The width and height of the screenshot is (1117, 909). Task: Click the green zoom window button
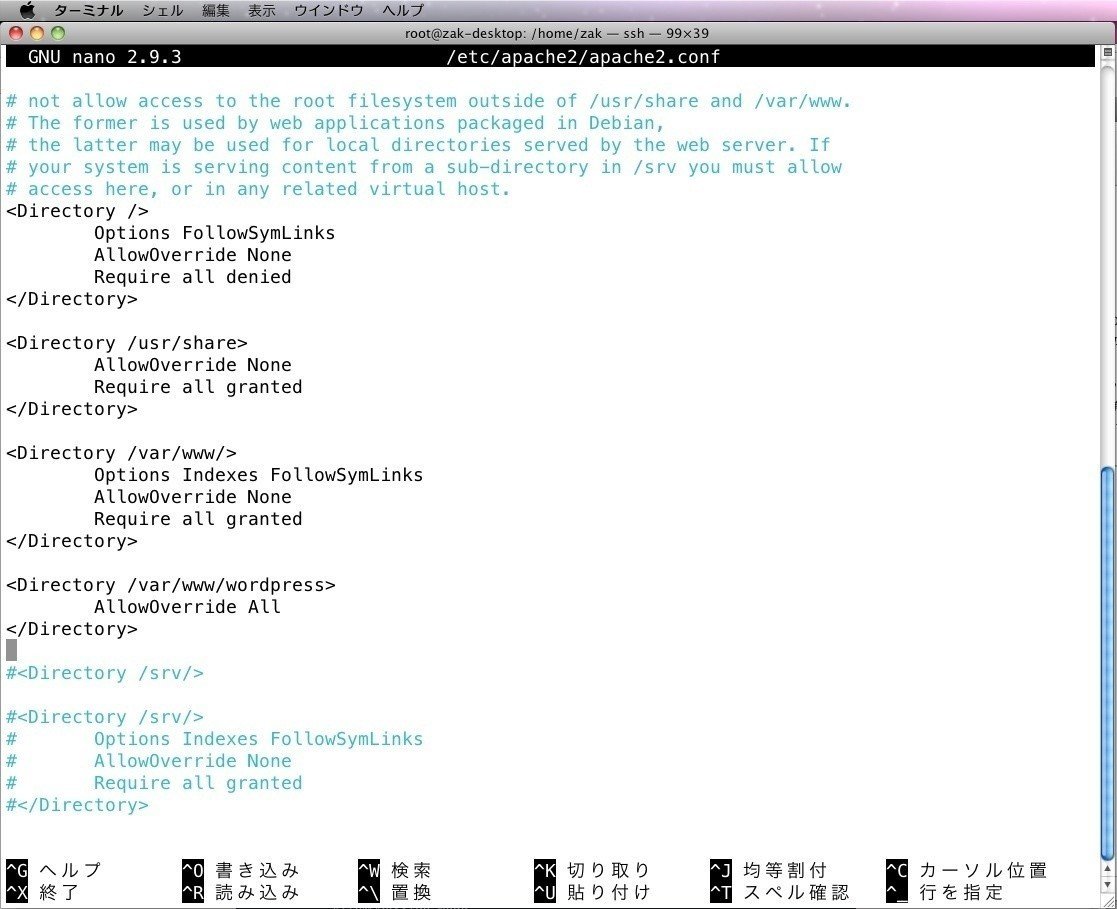tap(58, 33)
